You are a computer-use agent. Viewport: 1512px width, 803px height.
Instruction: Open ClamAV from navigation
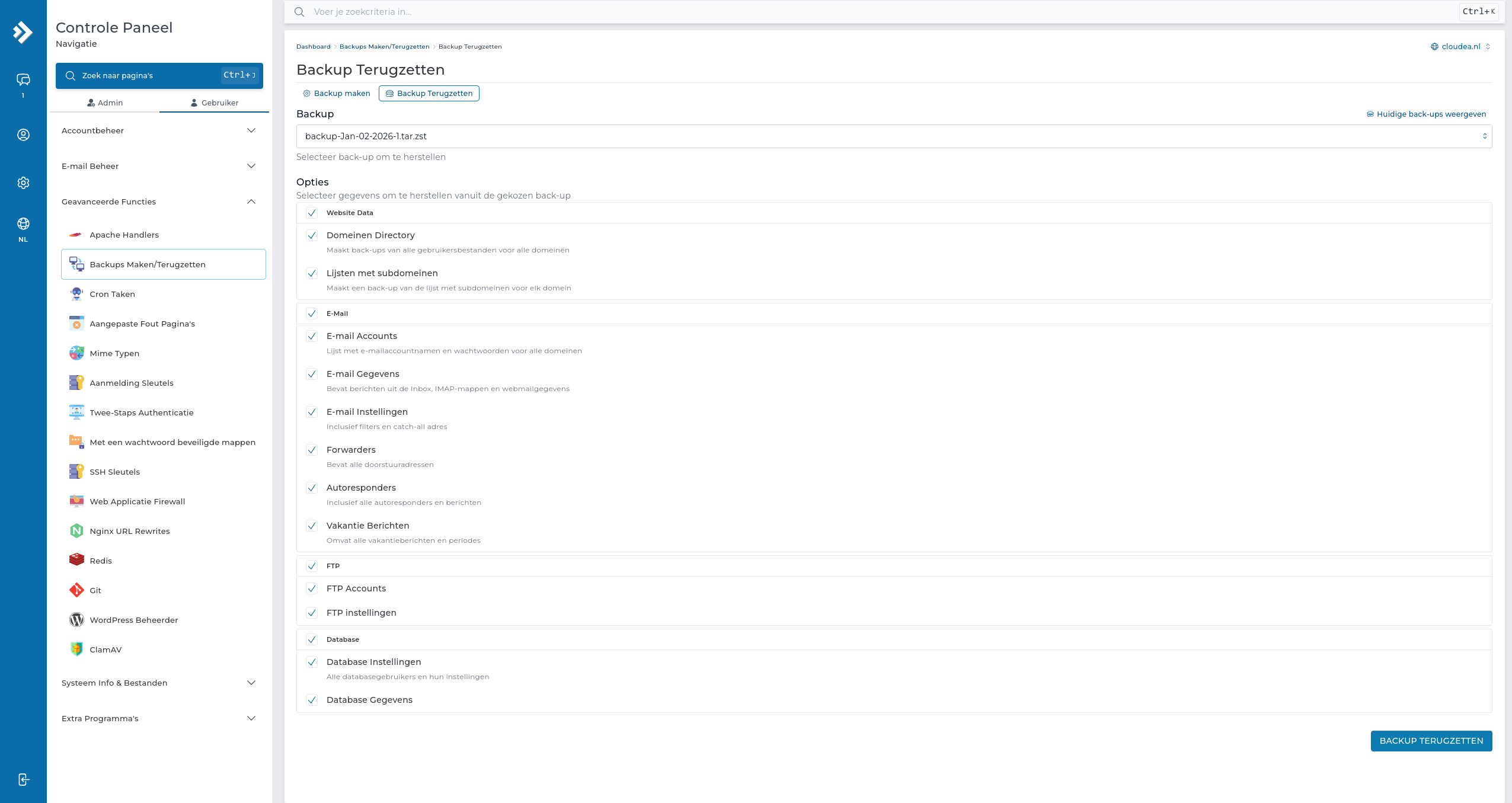pyautogui.click(x=106, y=650)
